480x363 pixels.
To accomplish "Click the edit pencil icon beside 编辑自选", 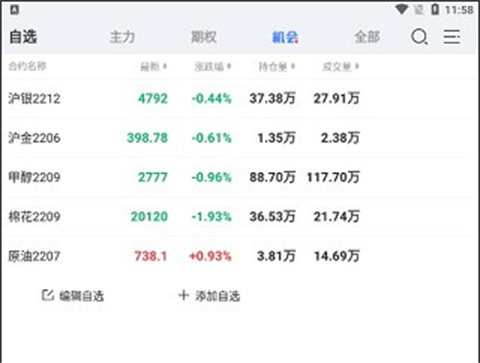I will point(47,295).
